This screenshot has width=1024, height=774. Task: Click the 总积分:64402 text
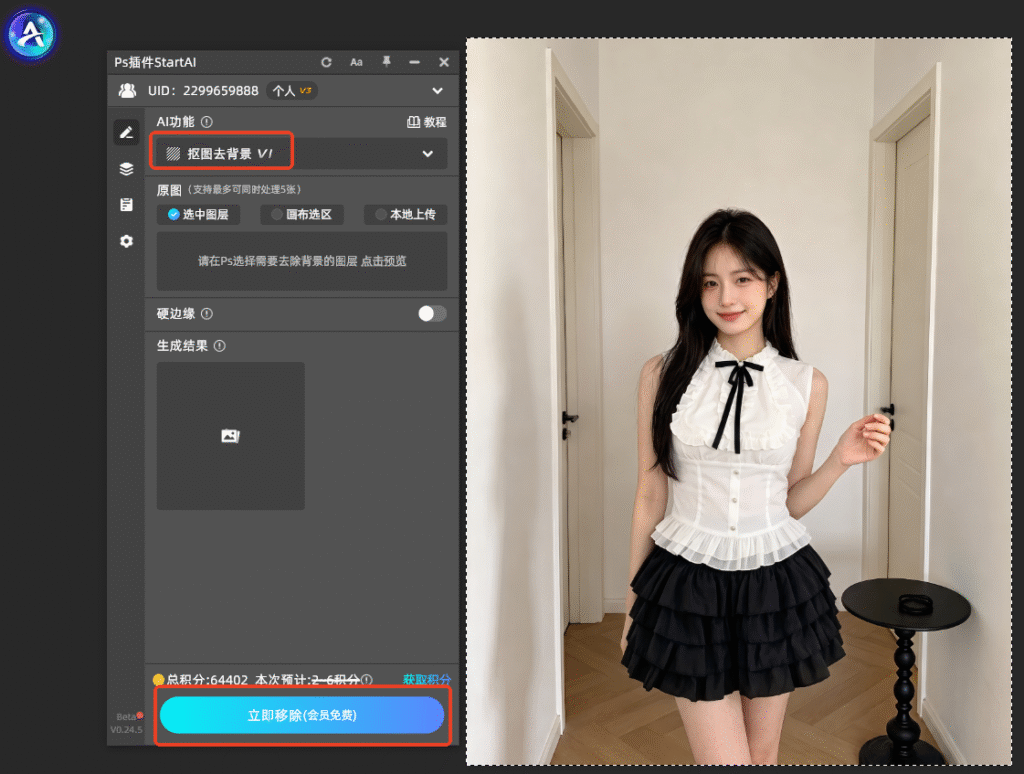[x=207, y=679]
